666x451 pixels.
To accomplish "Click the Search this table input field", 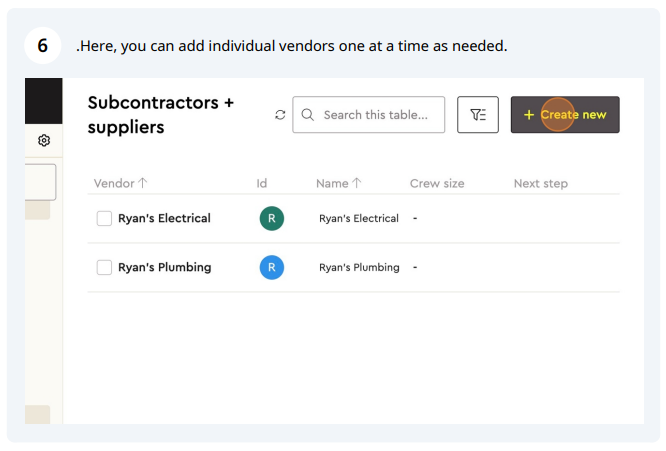I will point(369,115).
